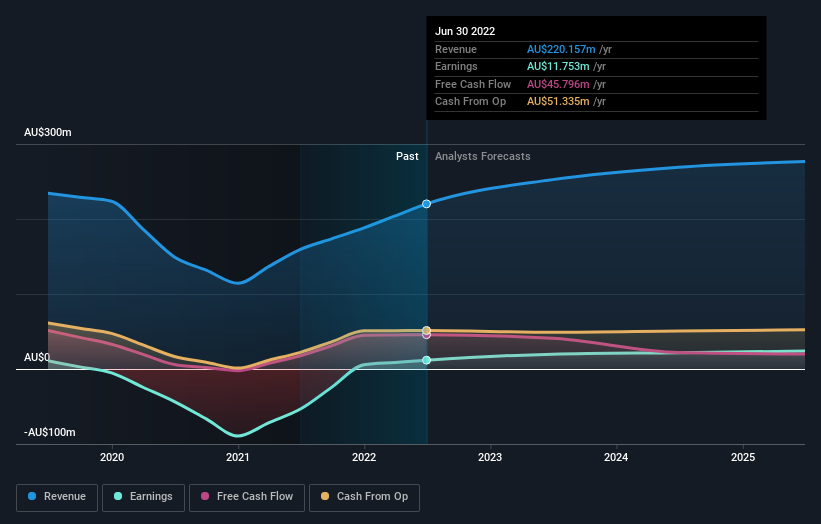The width and height of the screenshot is (821, 524).
Task: Click the 2020 x-axis label
Action: tap(112, 458)
